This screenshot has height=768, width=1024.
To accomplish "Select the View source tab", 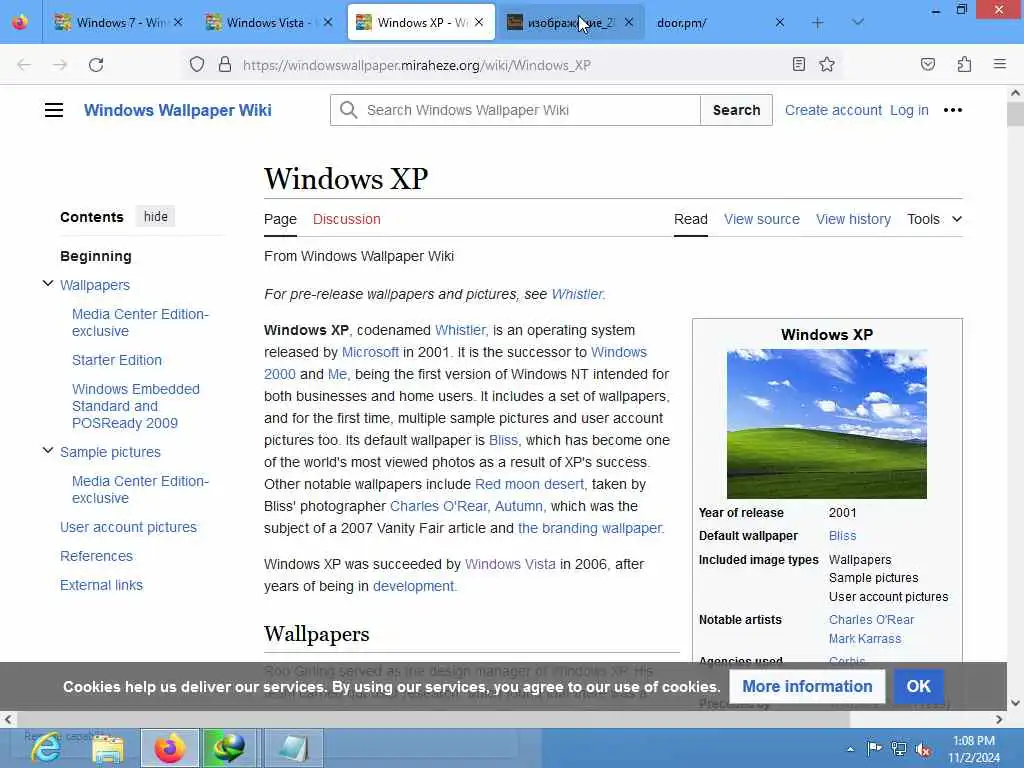I will 761,219.
